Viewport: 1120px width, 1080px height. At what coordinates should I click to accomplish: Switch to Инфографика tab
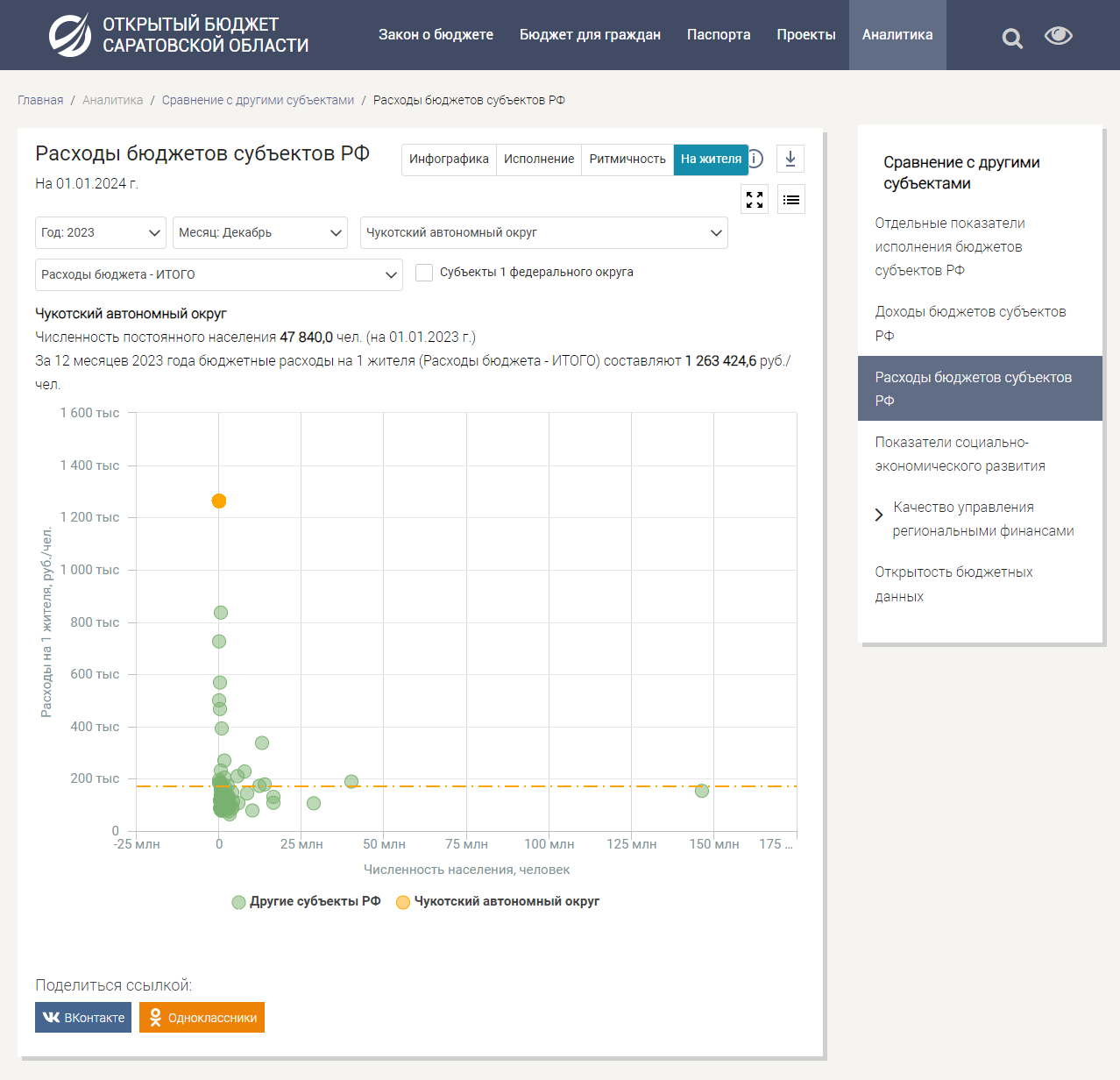(449, 160)
